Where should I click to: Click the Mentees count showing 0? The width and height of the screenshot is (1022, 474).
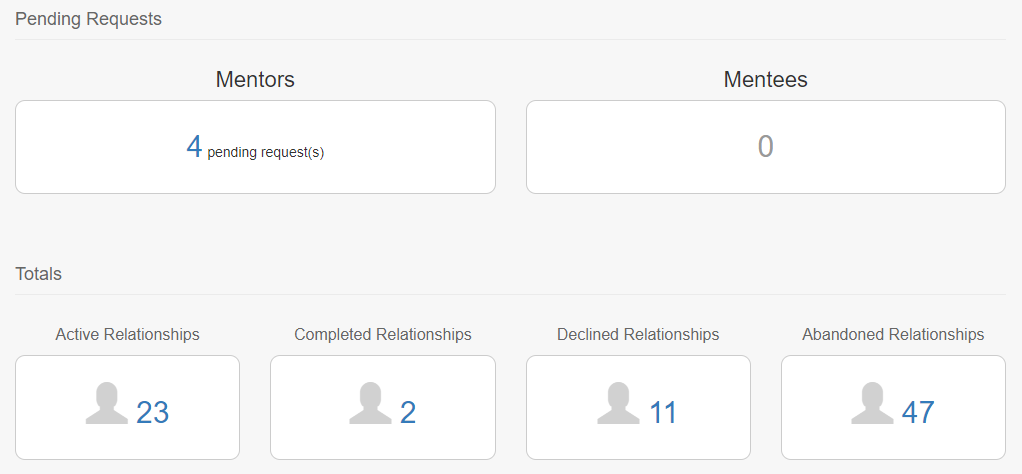click(766, 147)
